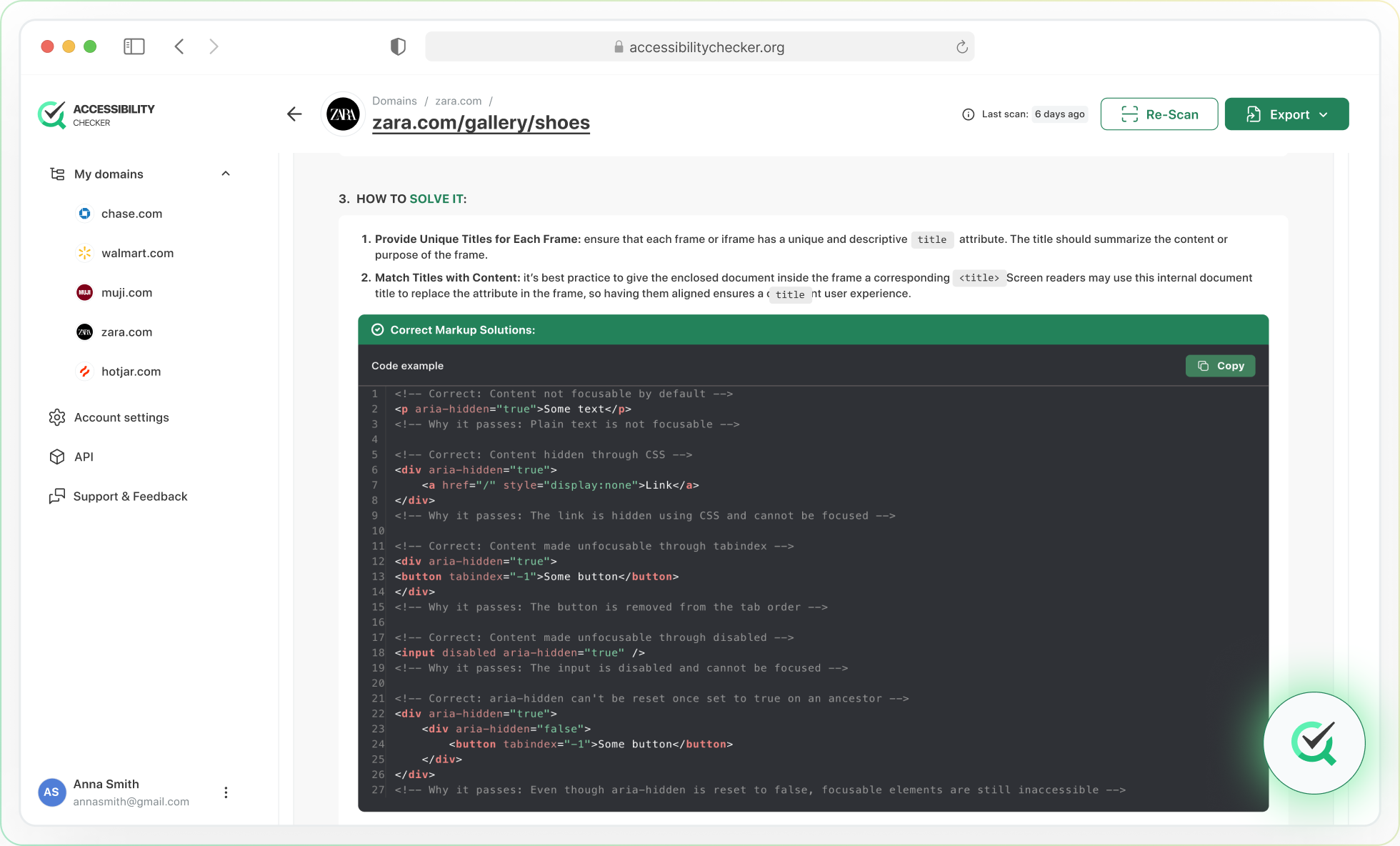
Task: Open Anna Smith's account options menu
Action: click(226, 792)
